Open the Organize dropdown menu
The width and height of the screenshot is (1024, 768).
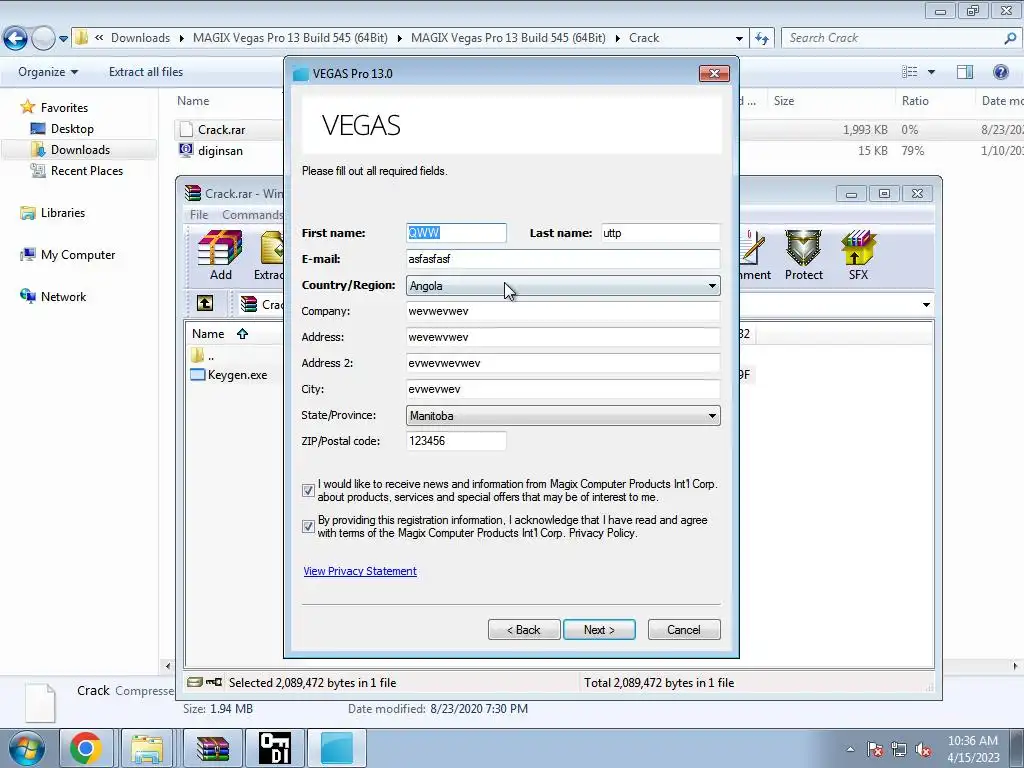48,72
